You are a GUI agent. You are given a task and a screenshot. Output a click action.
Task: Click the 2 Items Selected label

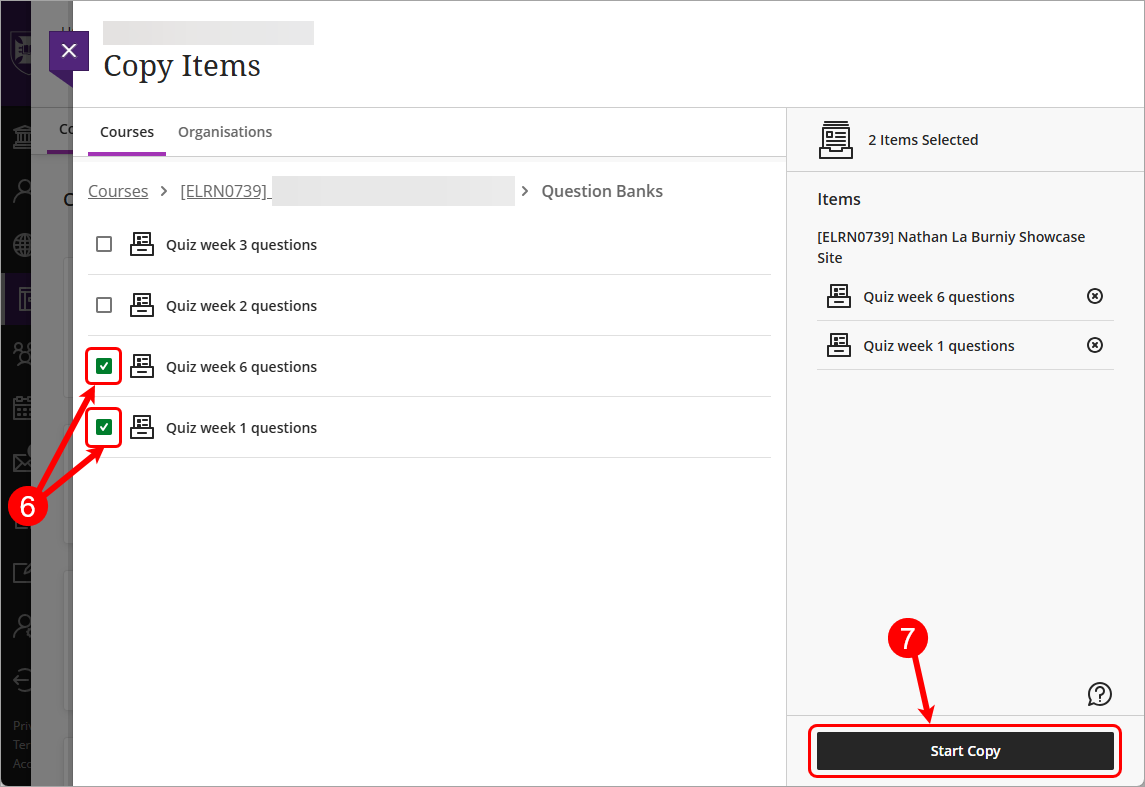pos(923,140)
